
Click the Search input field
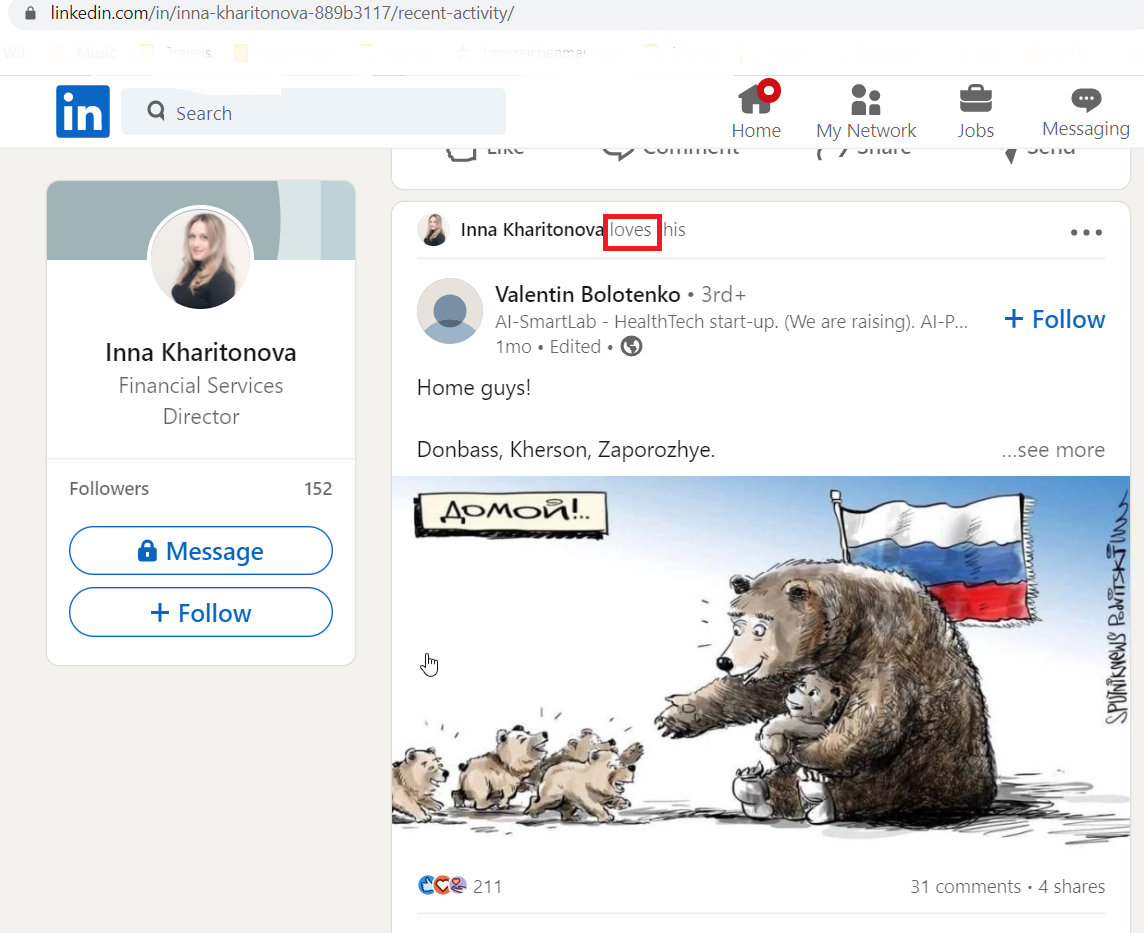[313, 112]
